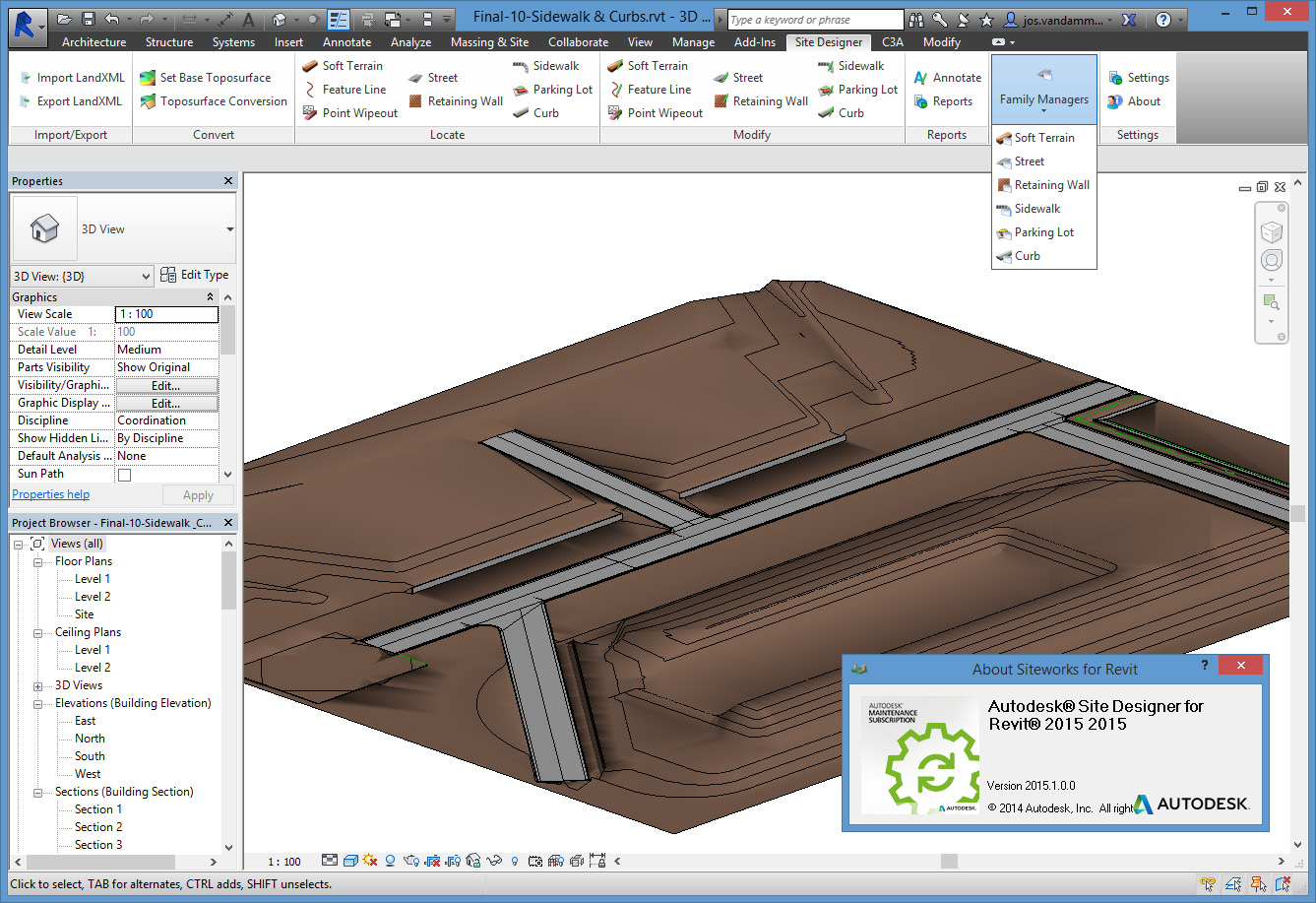
Task: Click the Edit Type button
Action: tap(196, 275)
